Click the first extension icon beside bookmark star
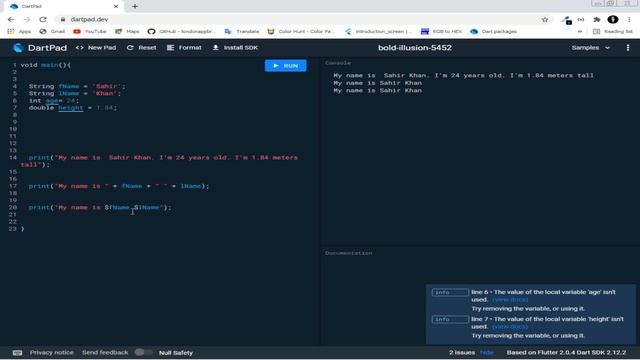The height and width of the screenshot is (360, 640). tap(566, 20)
